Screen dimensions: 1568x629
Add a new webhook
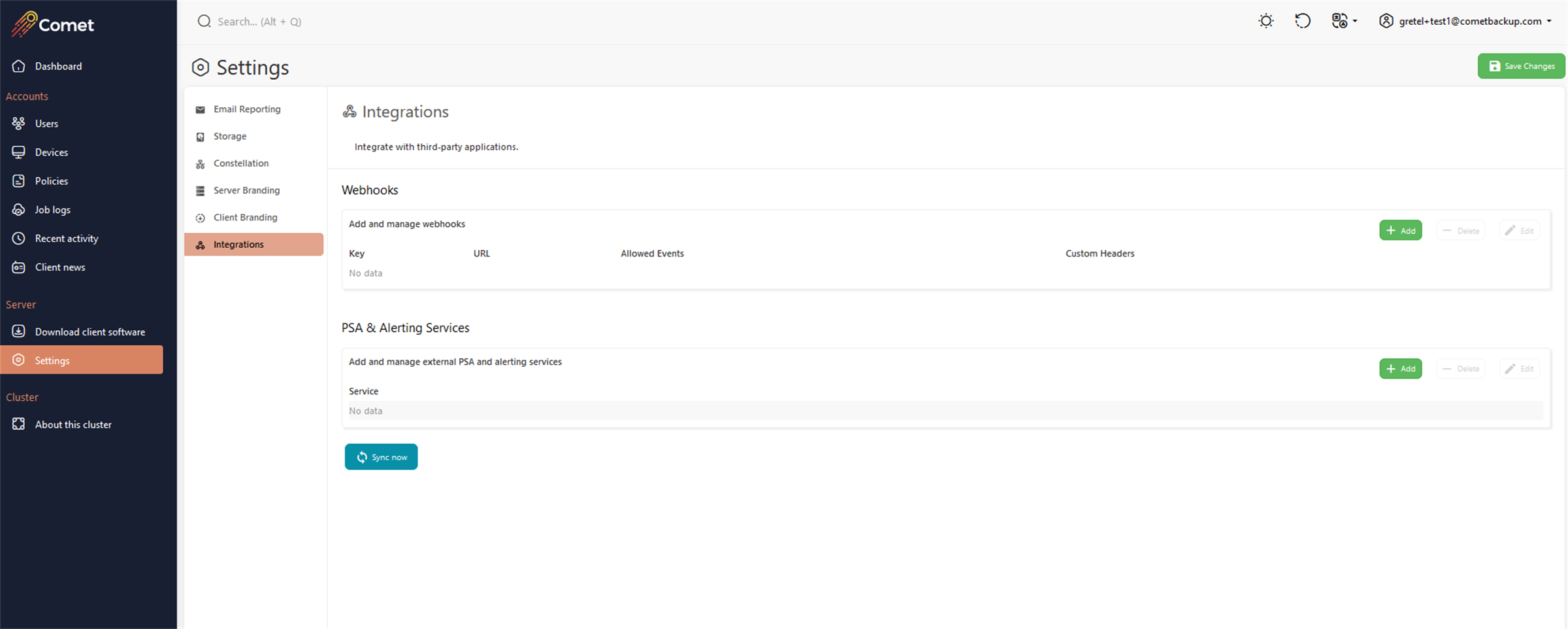click(x=1400, y=230)
